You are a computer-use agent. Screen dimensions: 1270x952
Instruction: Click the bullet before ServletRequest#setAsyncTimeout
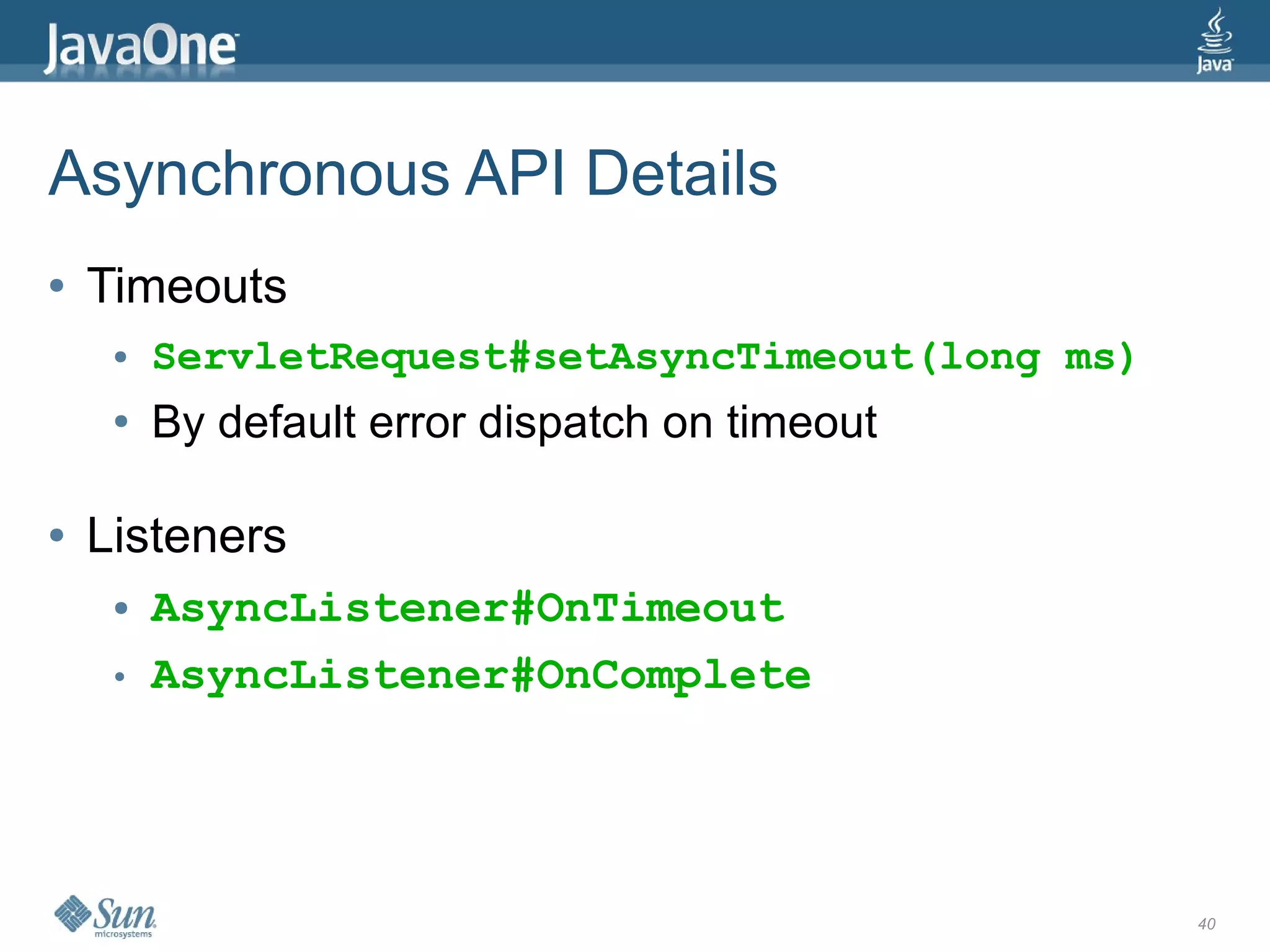121,357
